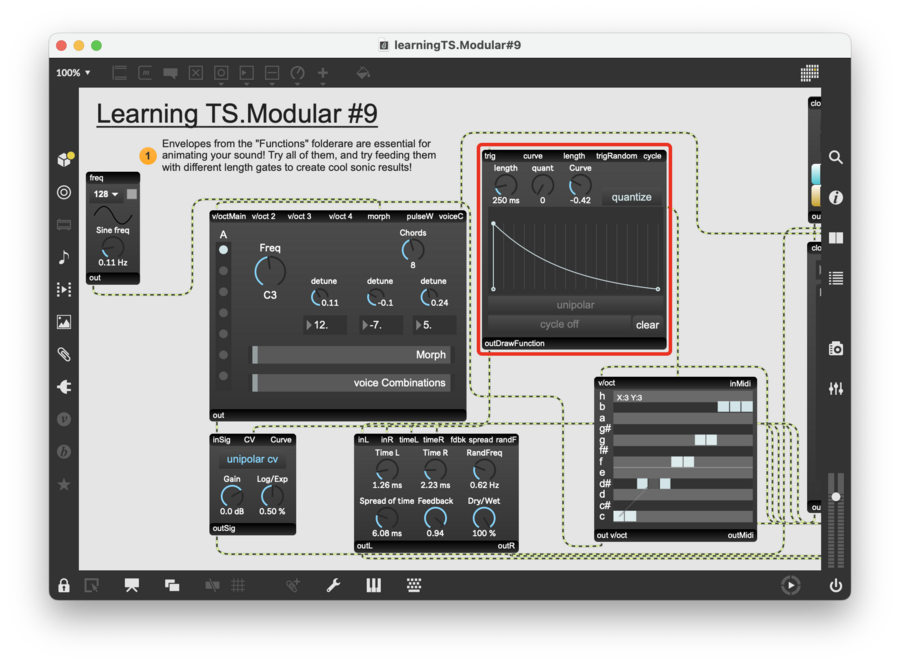Click the patcher lock icon

[64, 586]
